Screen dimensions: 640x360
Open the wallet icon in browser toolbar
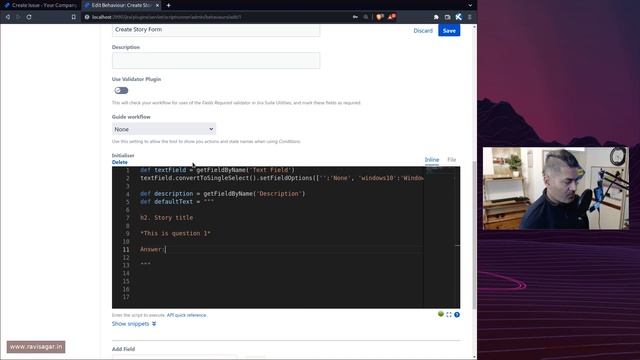pos(447,17)
